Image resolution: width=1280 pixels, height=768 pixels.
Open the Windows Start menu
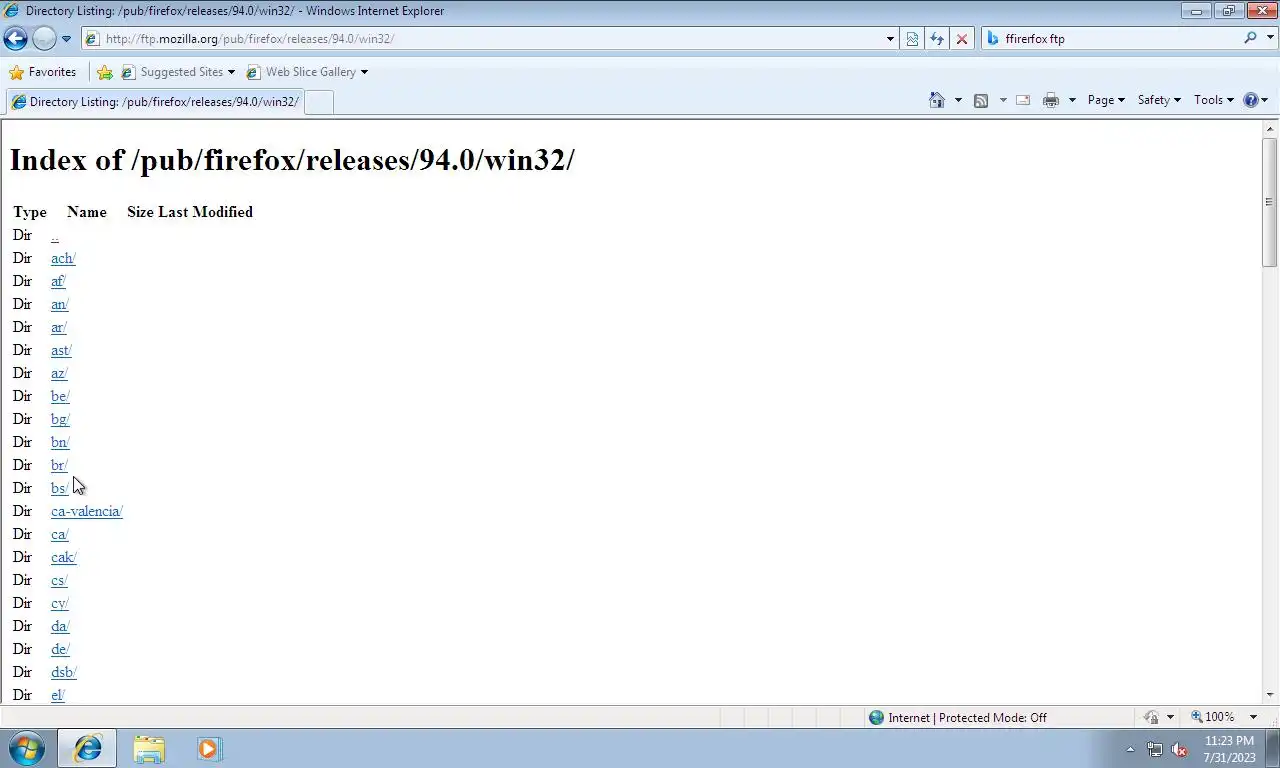click(26, 749)
